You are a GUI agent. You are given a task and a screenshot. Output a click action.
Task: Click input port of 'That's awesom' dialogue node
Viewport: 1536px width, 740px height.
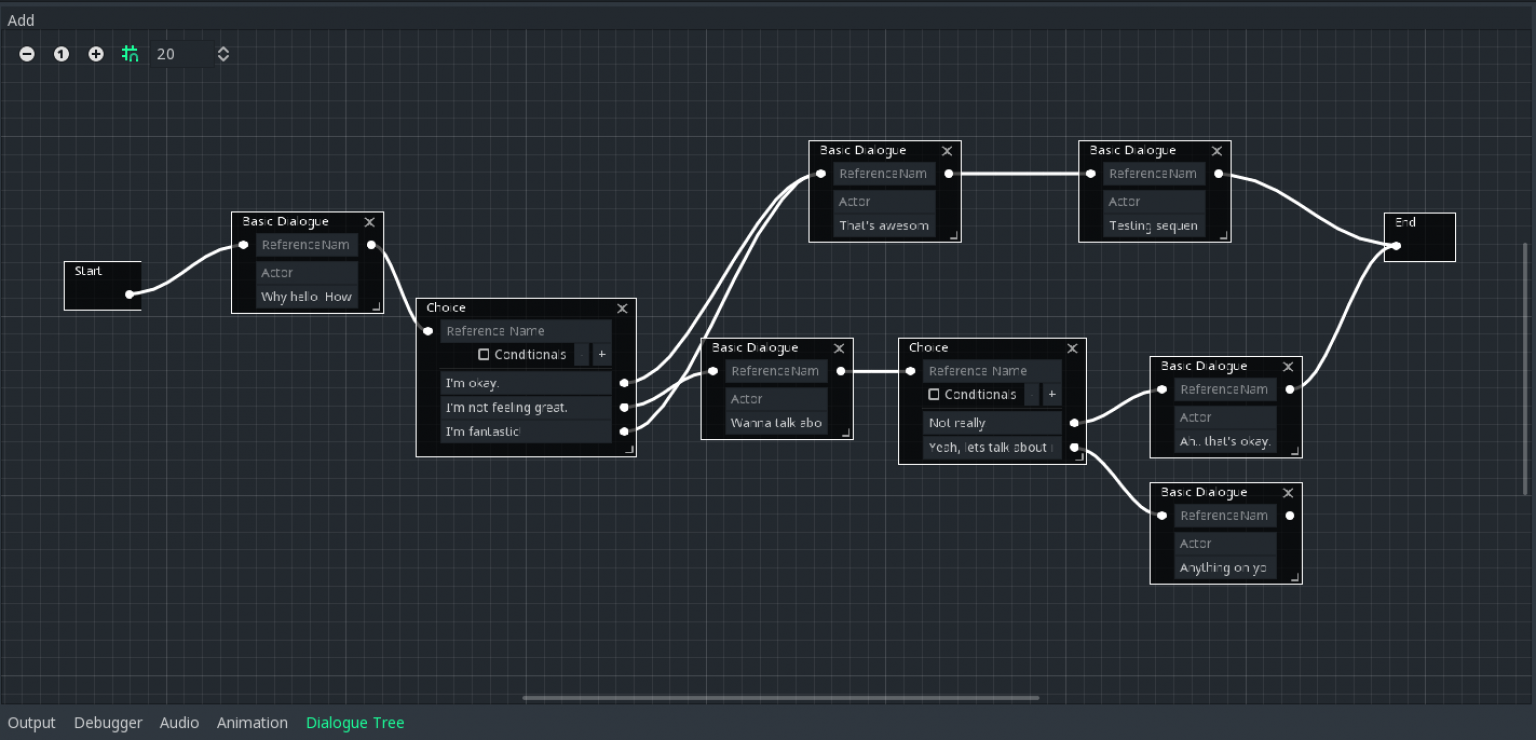tap(821, 173)
